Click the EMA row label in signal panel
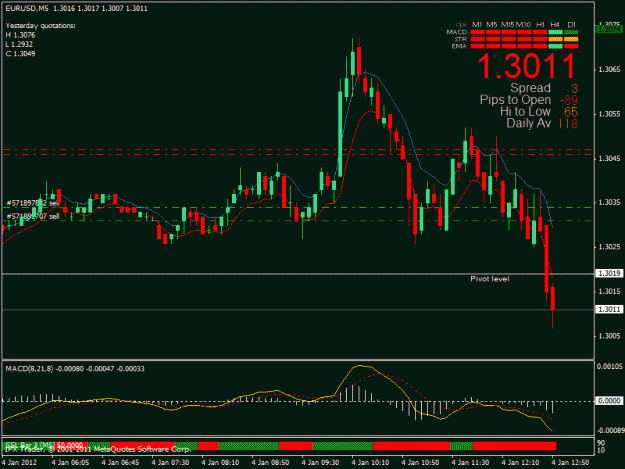Image resolution: width=625 pixels, height=469 pixels. click(x=459, y=46)
